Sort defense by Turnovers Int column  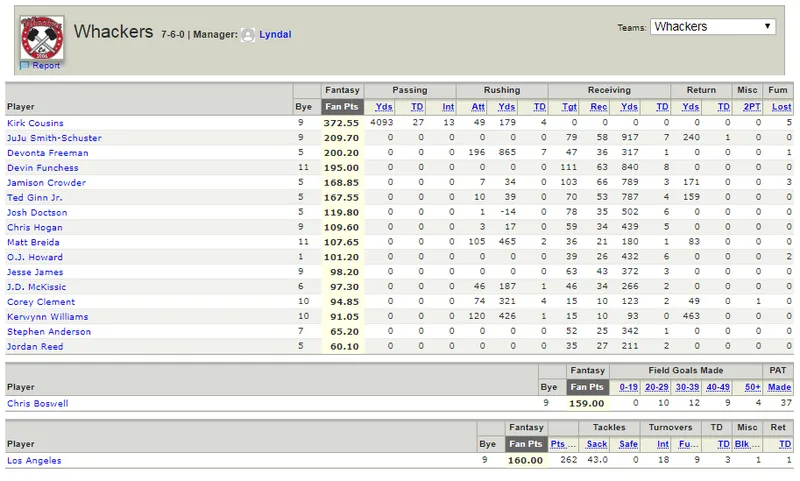662,444
